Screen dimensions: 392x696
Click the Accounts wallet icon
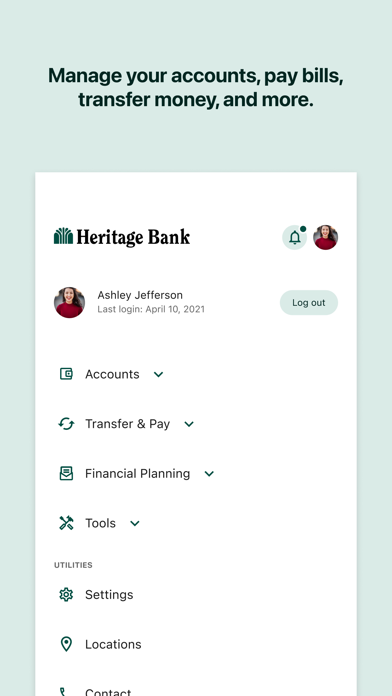point(66,374)
